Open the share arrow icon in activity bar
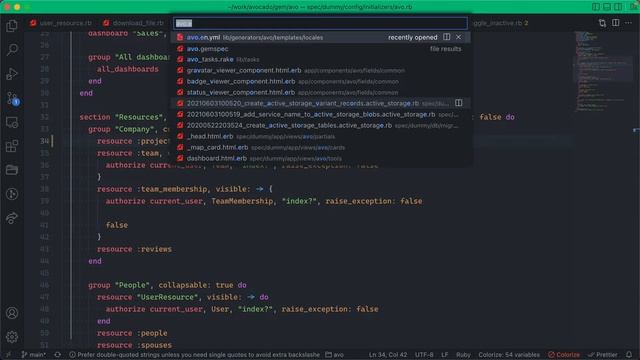Image resolution: width=640 pixels, height=360 pixels. 12,218
